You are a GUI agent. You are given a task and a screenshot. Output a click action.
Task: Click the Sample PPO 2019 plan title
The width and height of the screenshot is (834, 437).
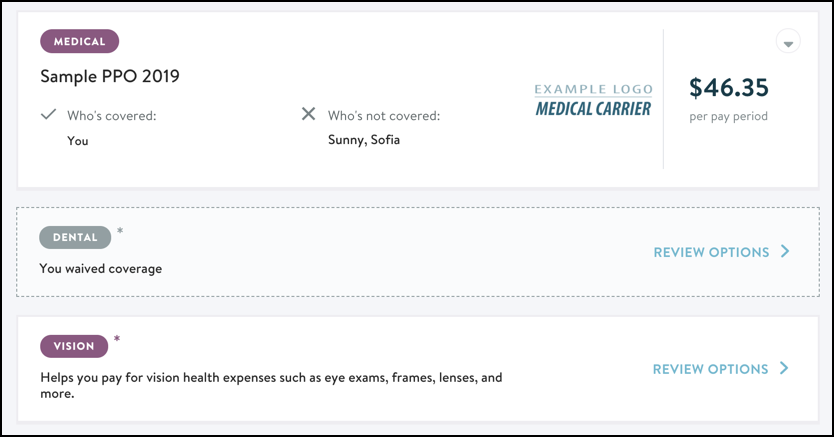(x=110, y=76)
